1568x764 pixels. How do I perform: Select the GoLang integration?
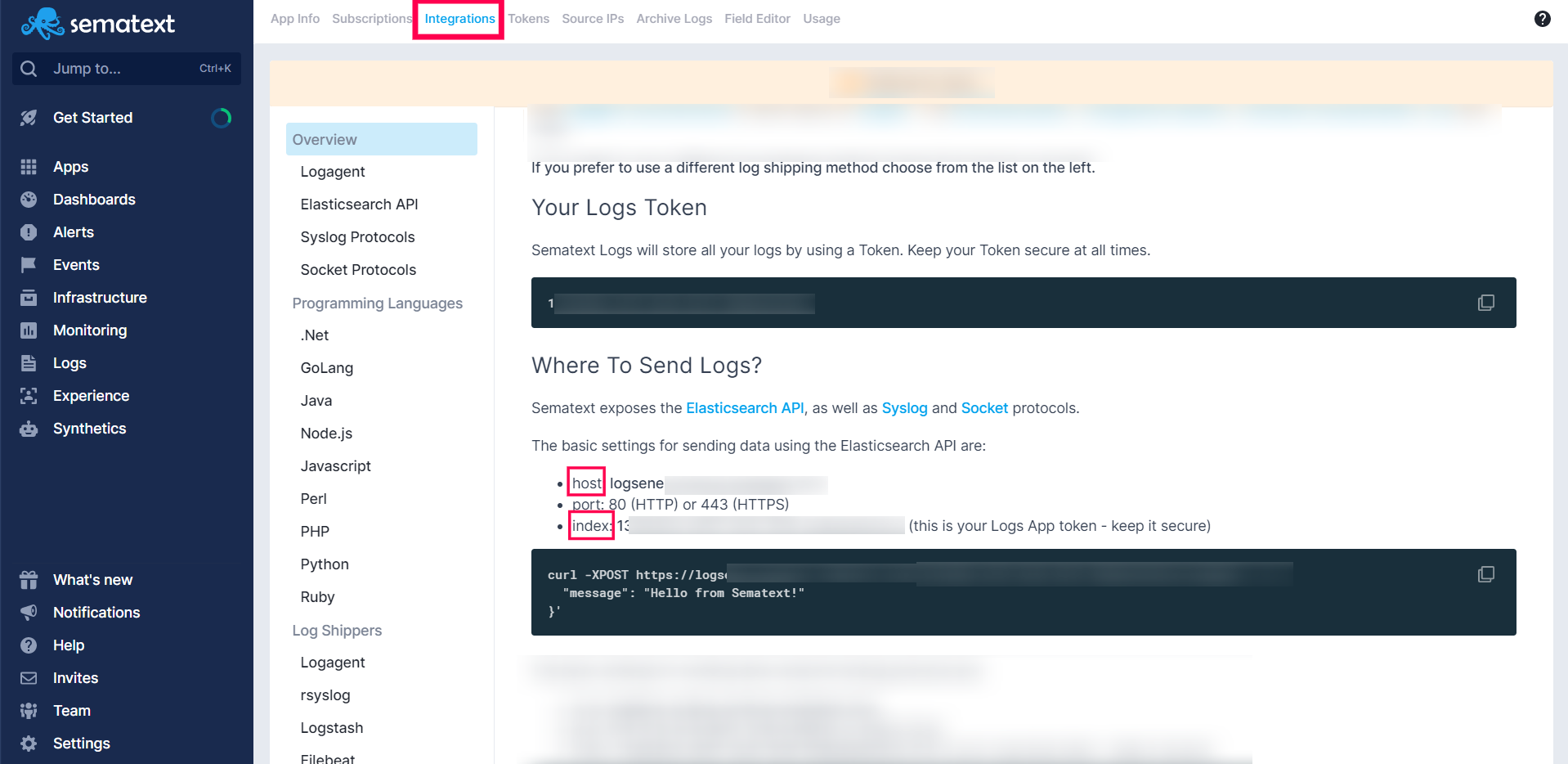(327, 368)
